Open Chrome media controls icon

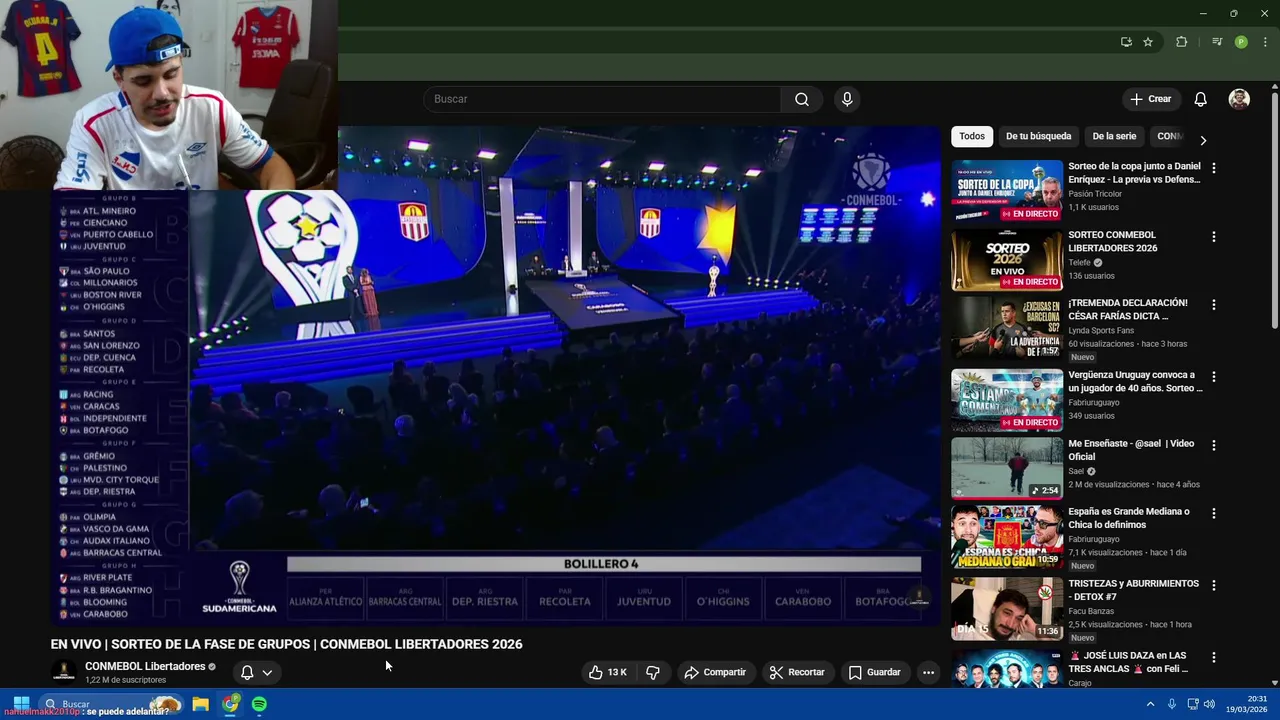pyautogui.click(x=1217, y=42)
